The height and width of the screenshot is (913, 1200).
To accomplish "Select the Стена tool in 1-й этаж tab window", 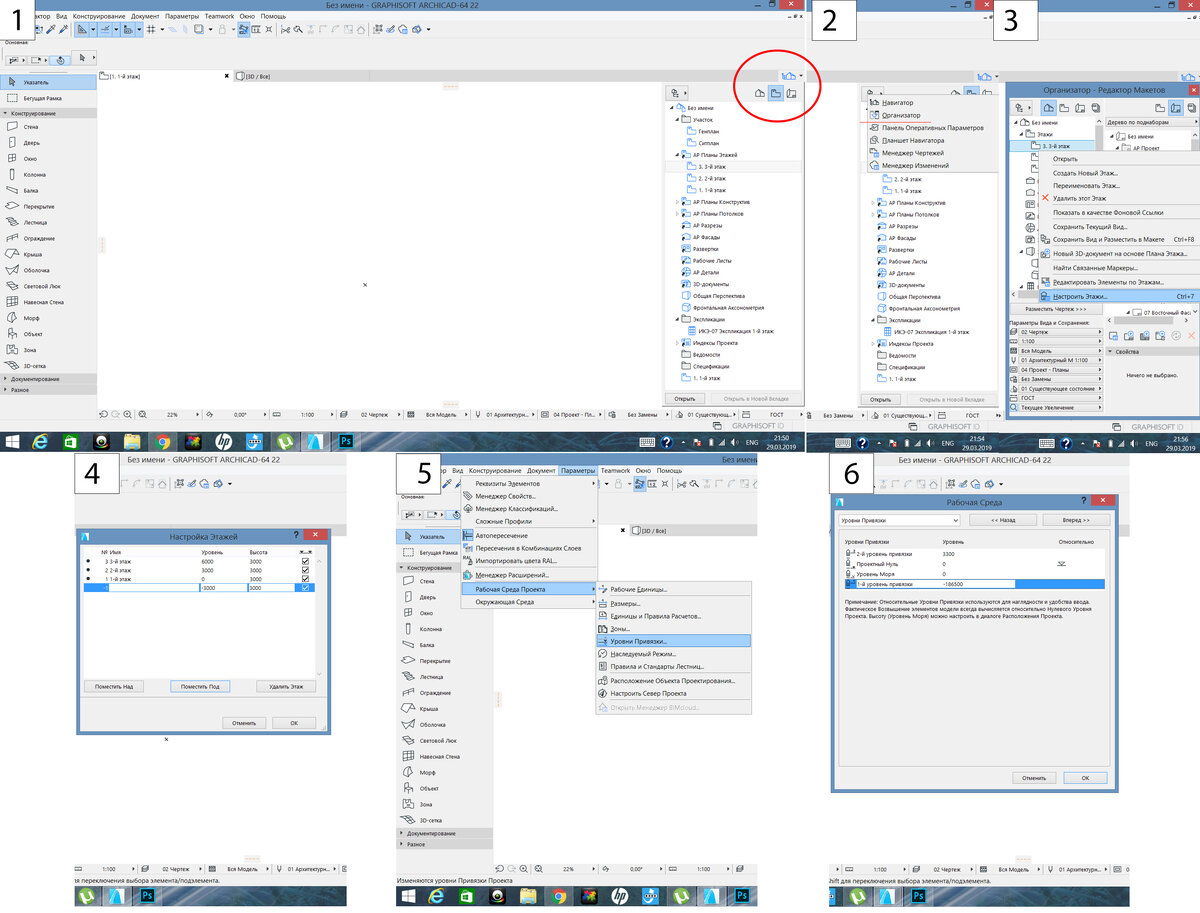I will (48, 127).
